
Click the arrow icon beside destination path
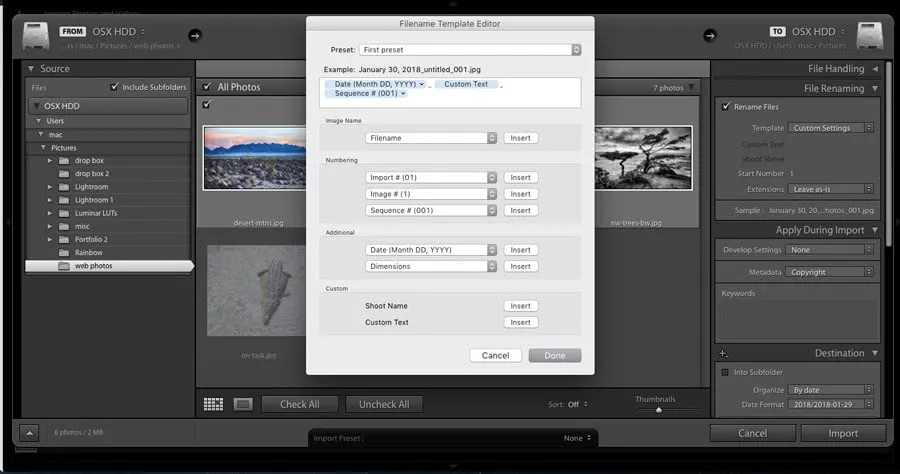point(709,35)
